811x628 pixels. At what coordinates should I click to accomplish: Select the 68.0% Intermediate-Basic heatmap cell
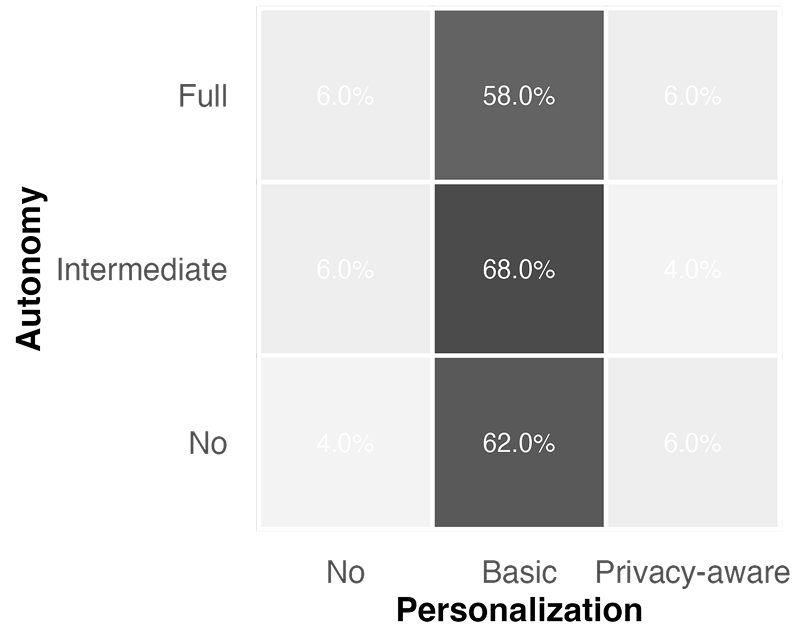(x=518, y=270)
